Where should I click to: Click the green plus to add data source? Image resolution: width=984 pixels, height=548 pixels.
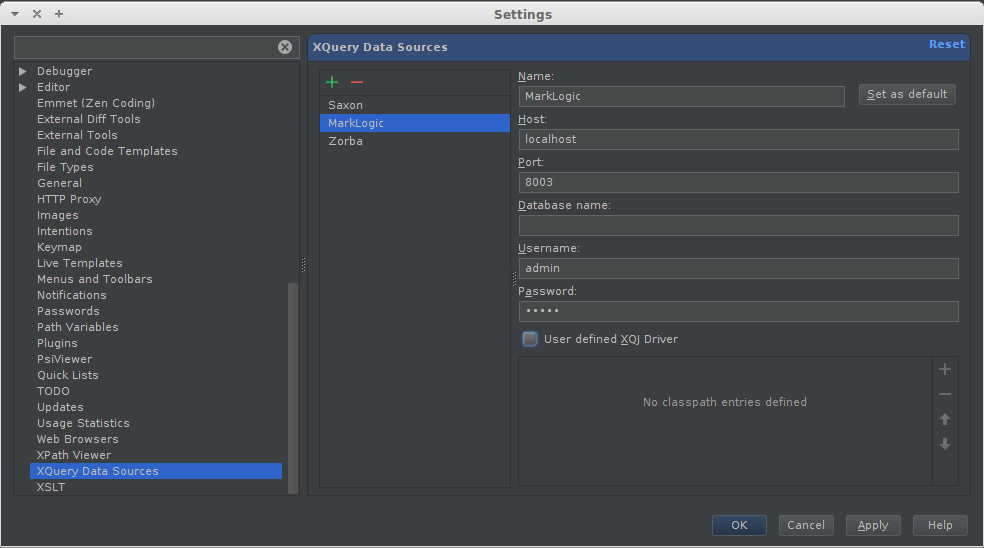(x=332, y=82)
